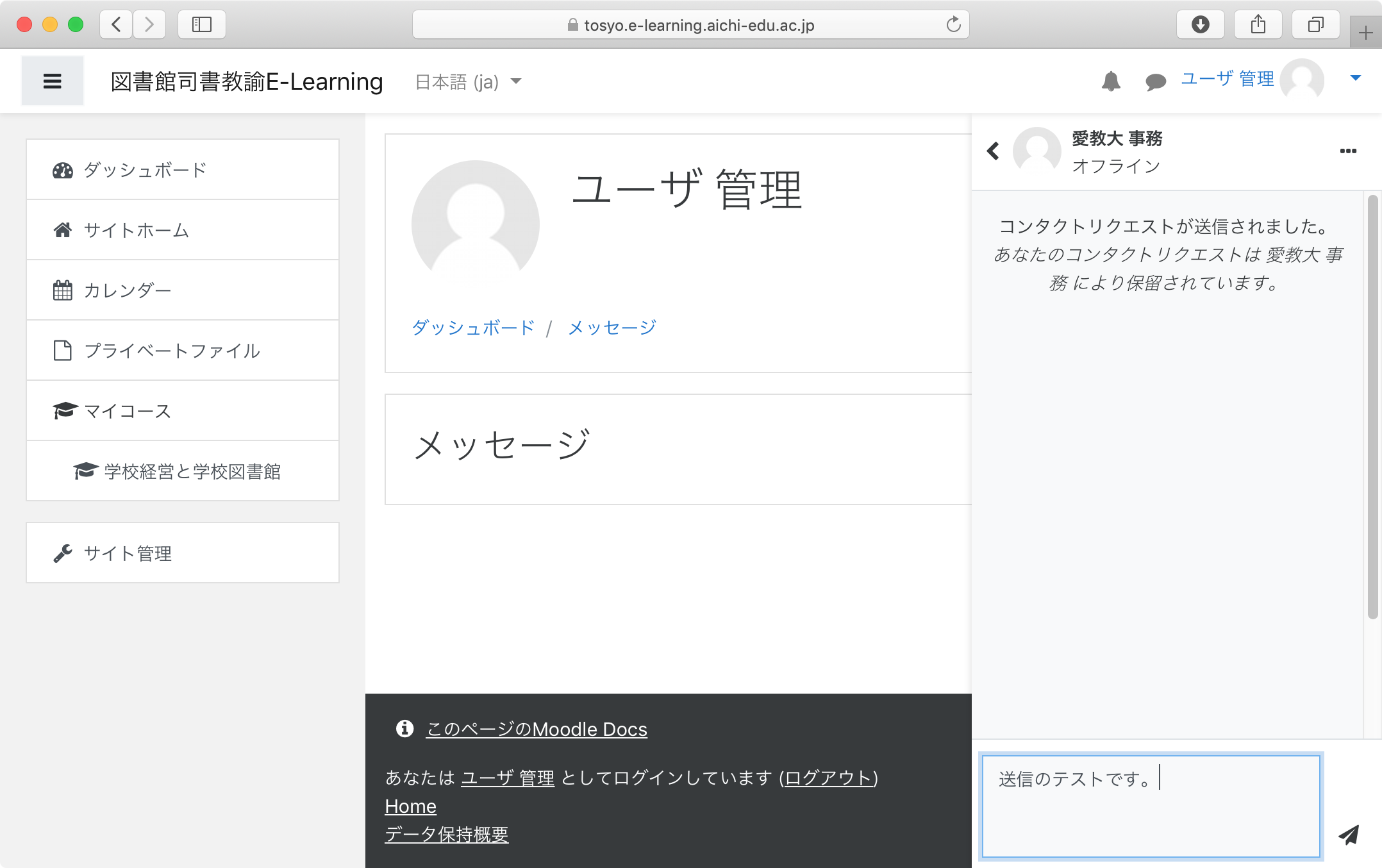Image resolution: width=1382 pixels, height=868 pixels.
Task: Open the messages speech bubble icon
Action: (1156, 81)
